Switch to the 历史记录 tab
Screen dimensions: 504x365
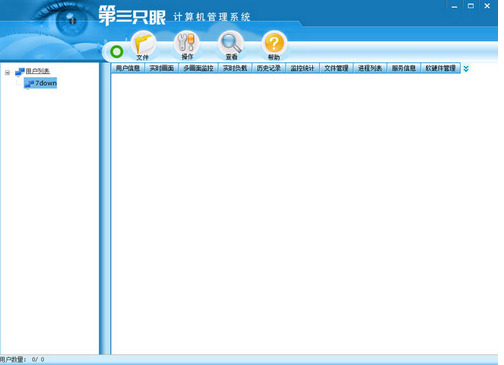click(269, 68)
